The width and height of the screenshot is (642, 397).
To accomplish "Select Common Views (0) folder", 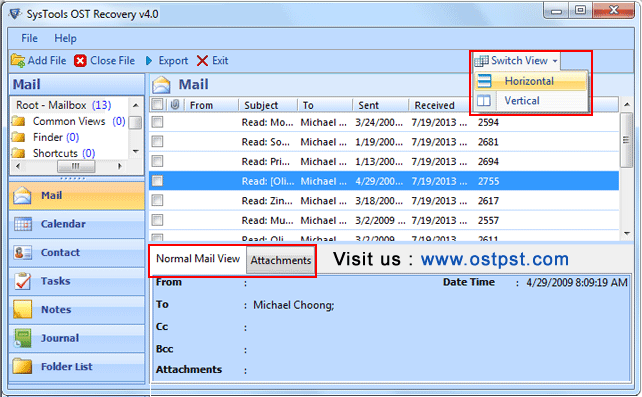I will [x=79, y=121].
